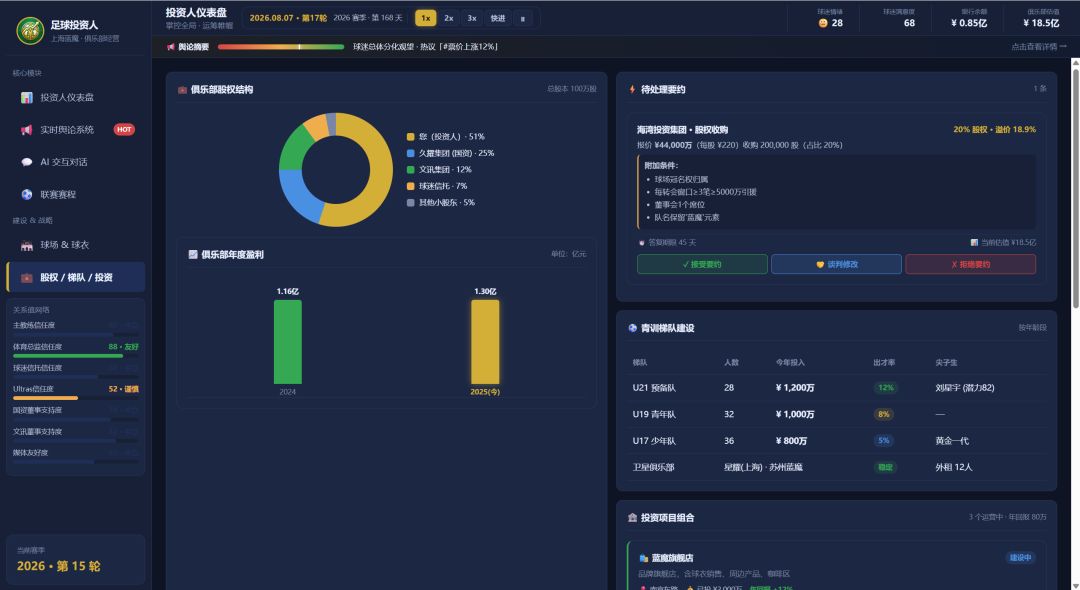This screenshot has height=590, width=1080.
Task: Click the megaphone icon next to 舆论摘要
Action: pyautogui.click(x=171, y=47)
